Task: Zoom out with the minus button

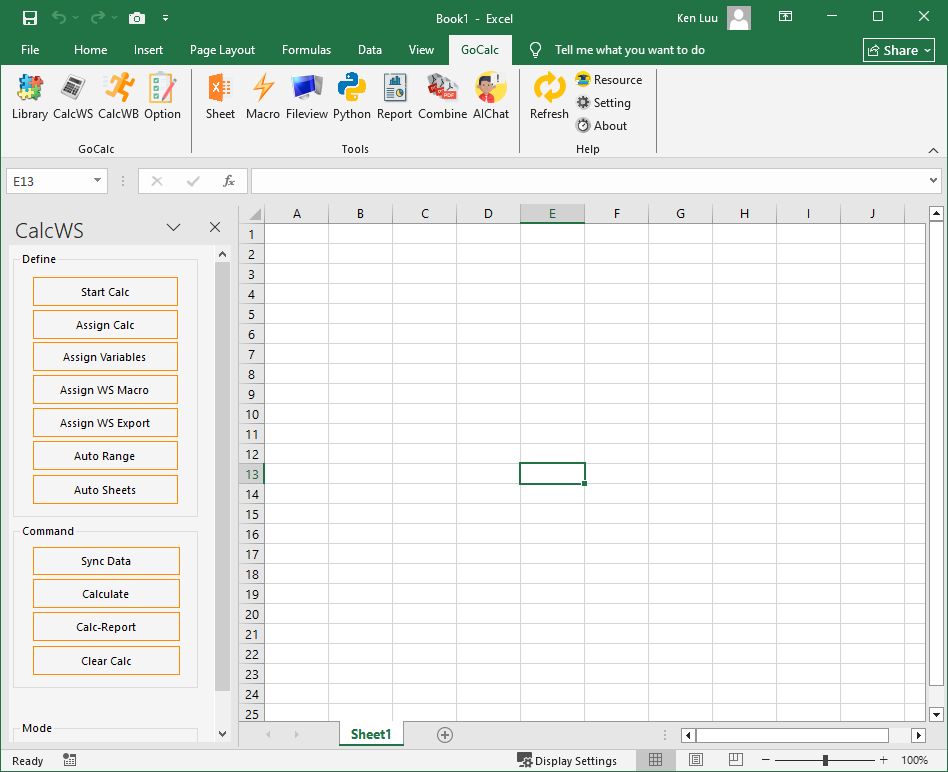Action: tap(765, 760)
